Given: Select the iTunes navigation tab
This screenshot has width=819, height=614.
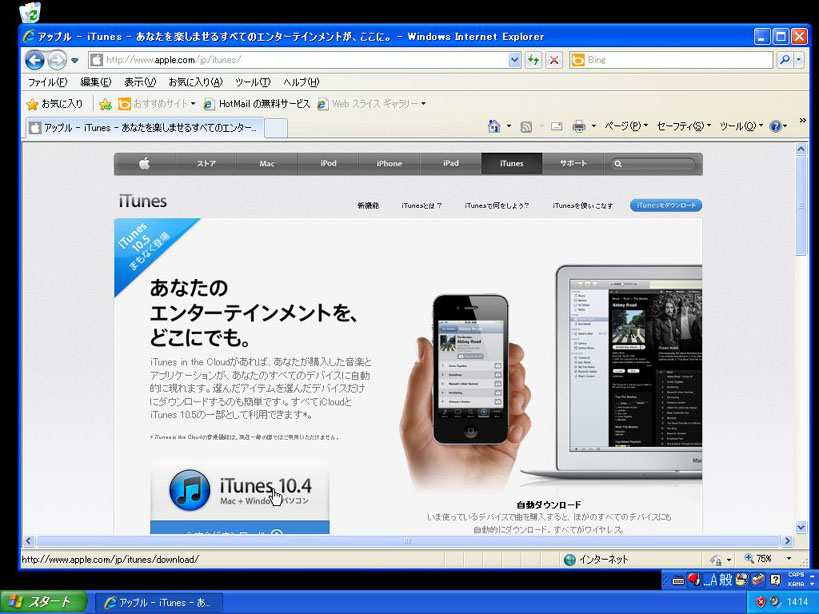Looking at the screenshot, I should 512,163.
